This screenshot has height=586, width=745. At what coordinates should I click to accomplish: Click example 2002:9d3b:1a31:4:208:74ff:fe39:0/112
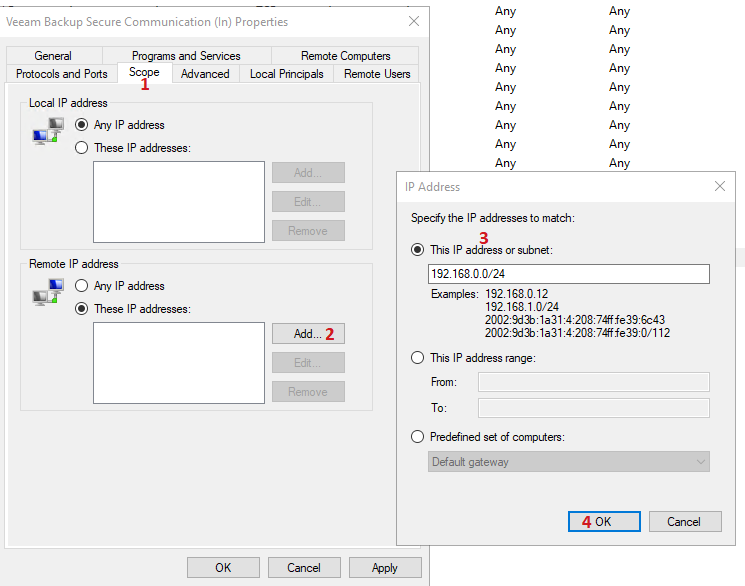click(x=577, y=333)
